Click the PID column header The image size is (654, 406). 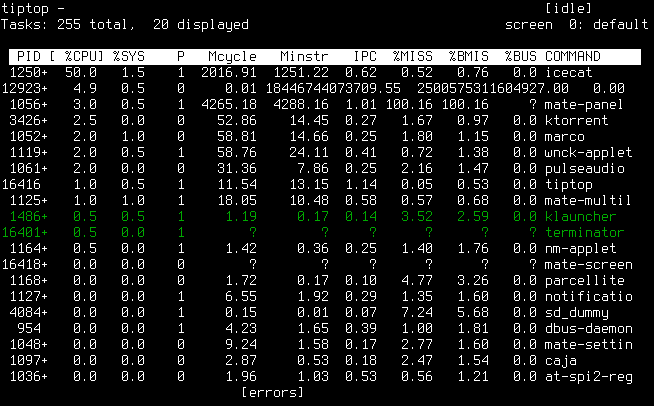click(x=29, y=56)
